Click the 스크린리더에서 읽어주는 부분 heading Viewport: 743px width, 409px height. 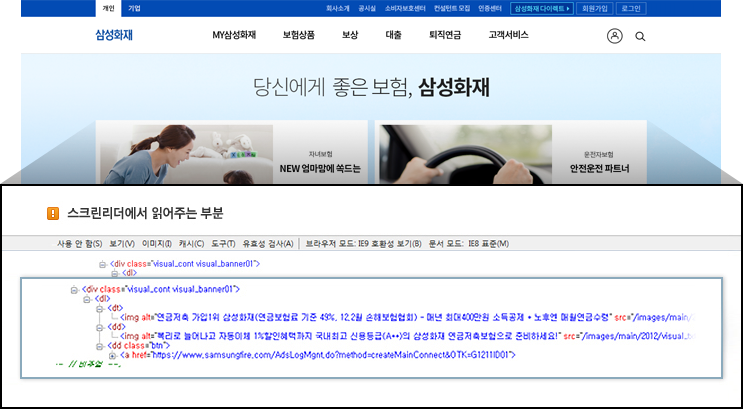[x=145, y=214]
